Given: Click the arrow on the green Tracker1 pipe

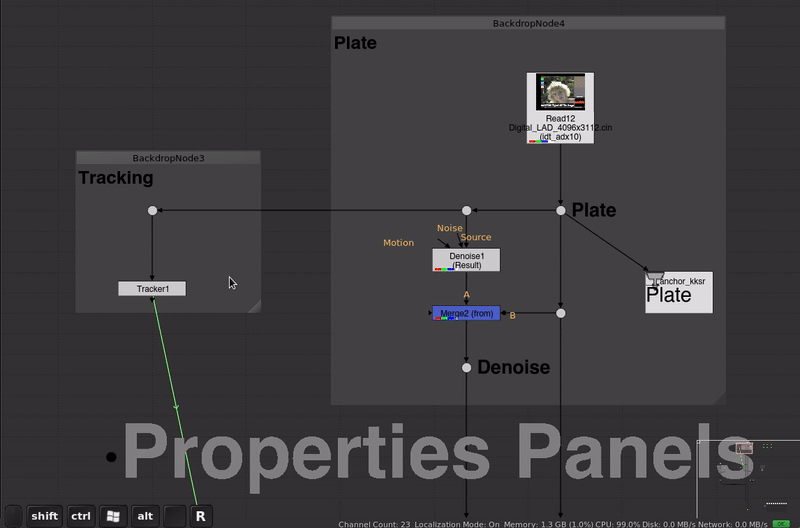Looking at the screenshot, I should 176,407.
